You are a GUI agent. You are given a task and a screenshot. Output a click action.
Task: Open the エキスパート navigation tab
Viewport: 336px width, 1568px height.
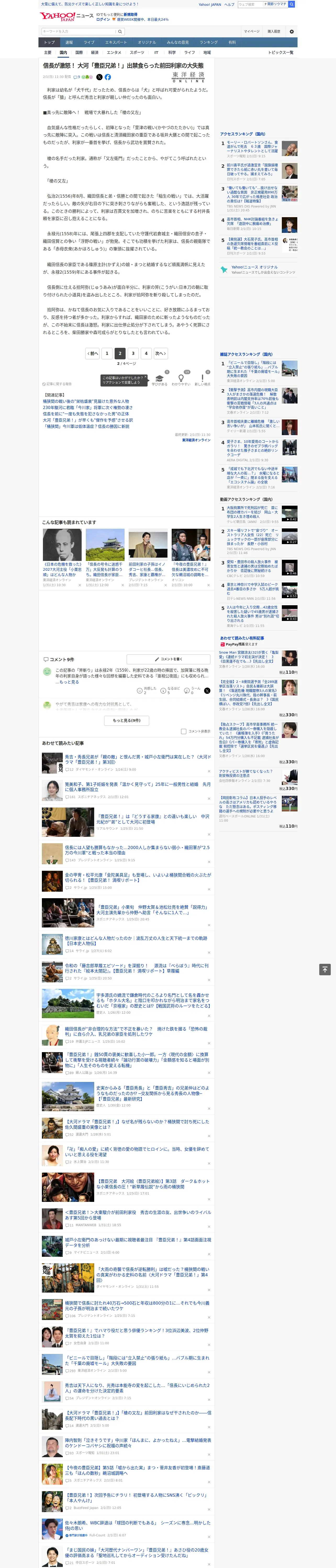click(116, 43)
